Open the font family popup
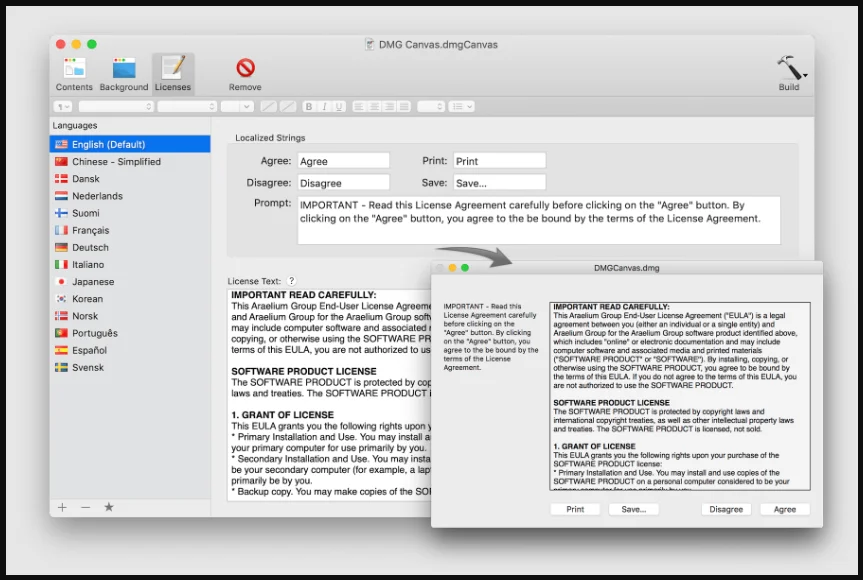 tap(116, 106)
